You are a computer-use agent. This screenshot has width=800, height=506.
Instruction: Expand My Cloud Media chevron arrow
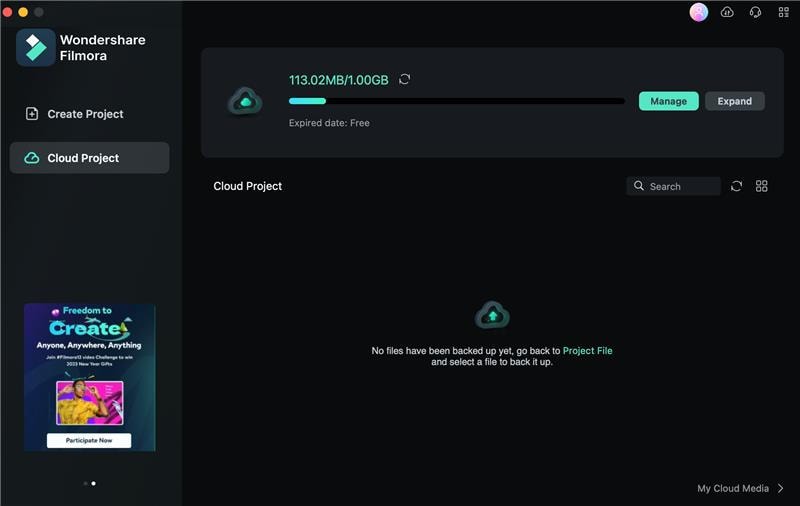tap(781, 488)
